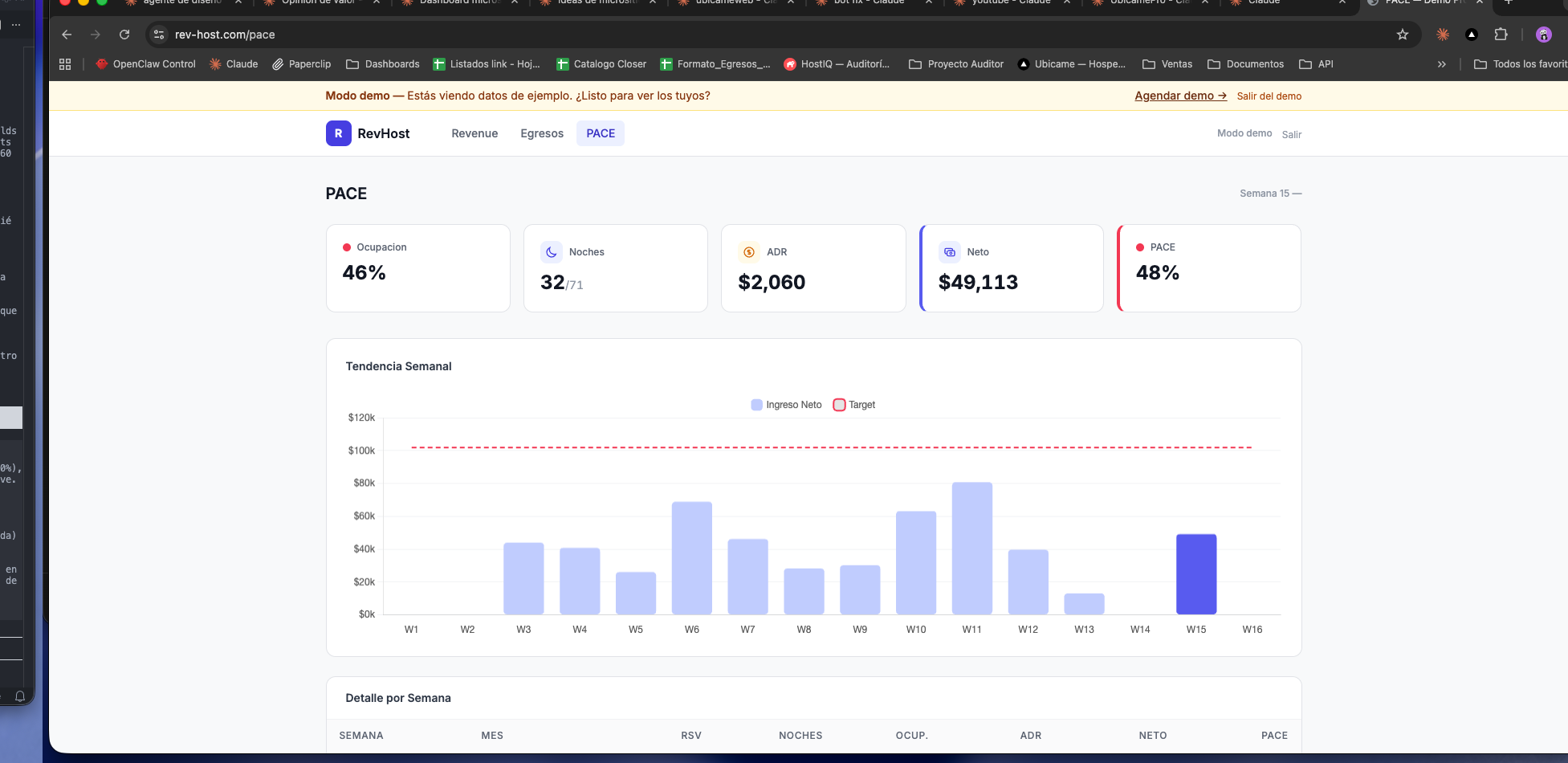Open the browser extensions puzzle icon
This screenshot has height=763, width=1568.
click(1501, 35)
